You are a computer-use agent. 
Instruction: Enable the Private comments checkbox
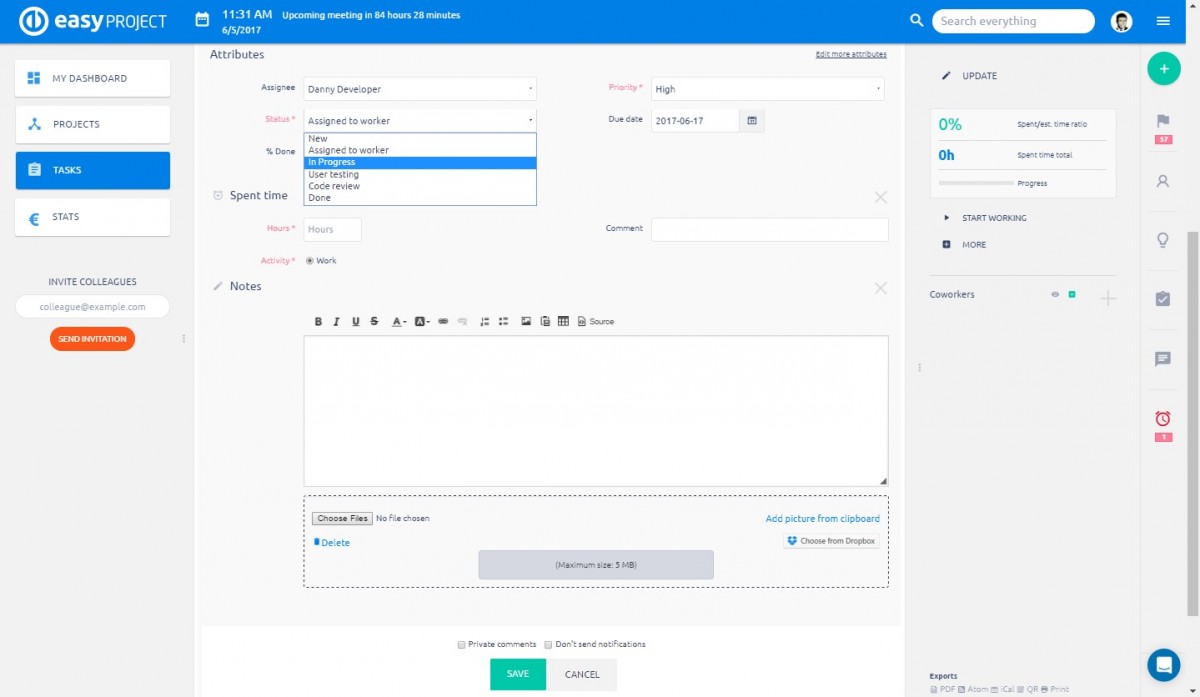pos(462,645)
